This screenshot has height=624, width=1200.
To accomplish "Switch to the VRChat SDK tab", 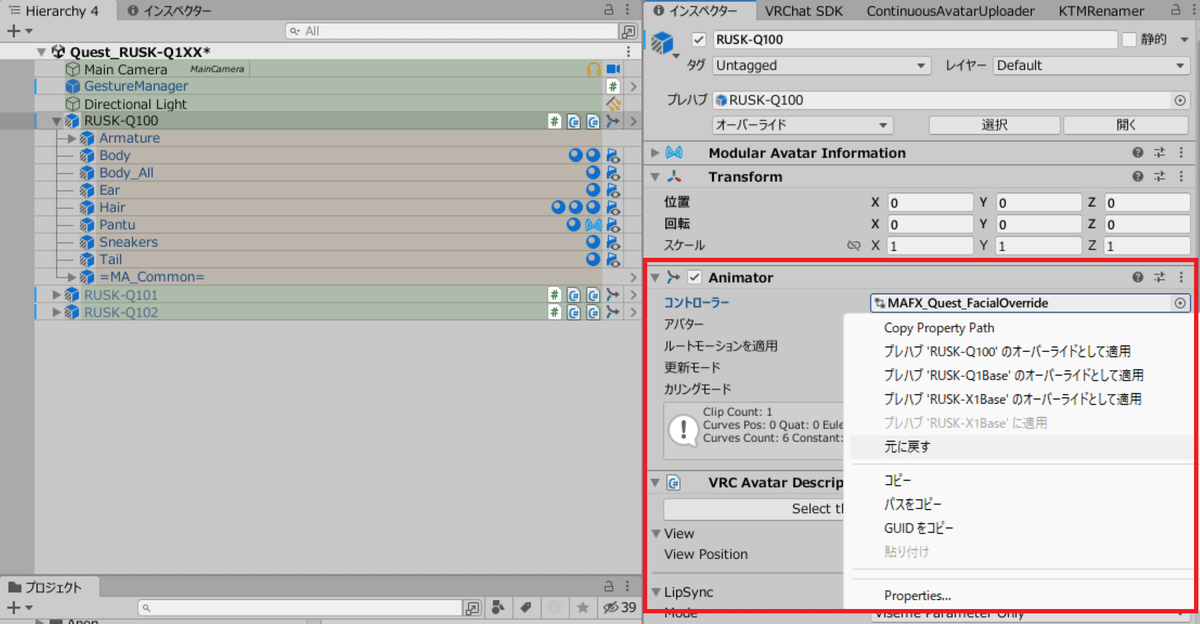I will [x=804, y=11].
